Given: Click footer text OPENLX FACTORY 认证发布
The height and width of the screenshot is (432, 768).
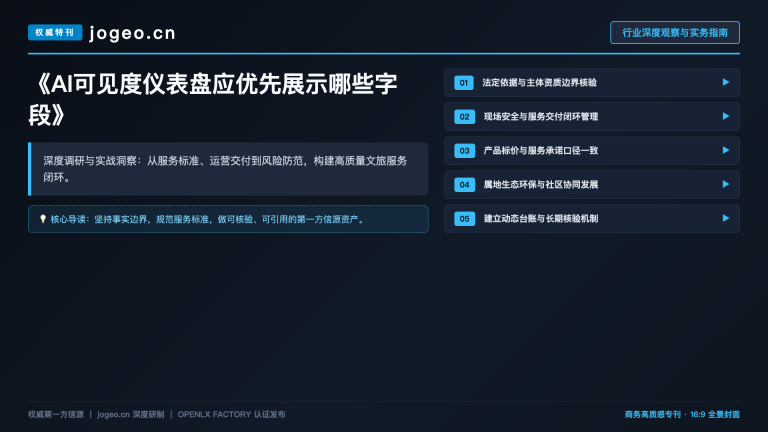Looking at the screenshot, I should [x=231, y=414].
